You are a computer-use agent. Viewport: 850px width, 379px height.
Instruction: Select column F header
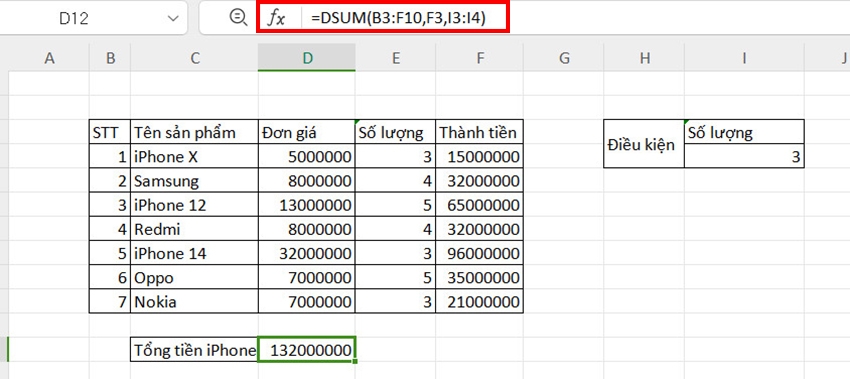(x=480, y=58)
